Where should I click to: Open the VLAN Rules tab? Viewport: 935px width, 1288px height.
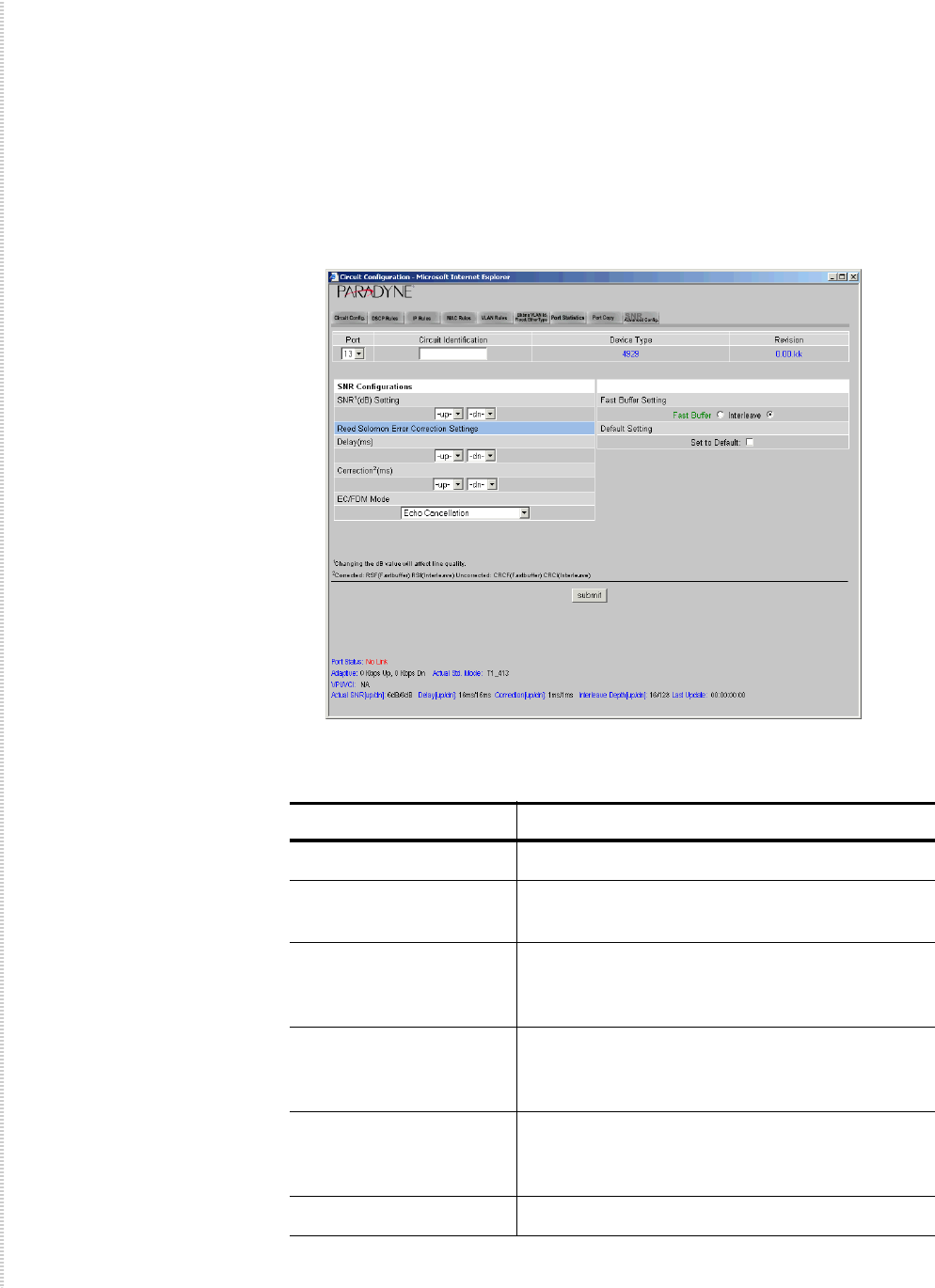[495, 318]
